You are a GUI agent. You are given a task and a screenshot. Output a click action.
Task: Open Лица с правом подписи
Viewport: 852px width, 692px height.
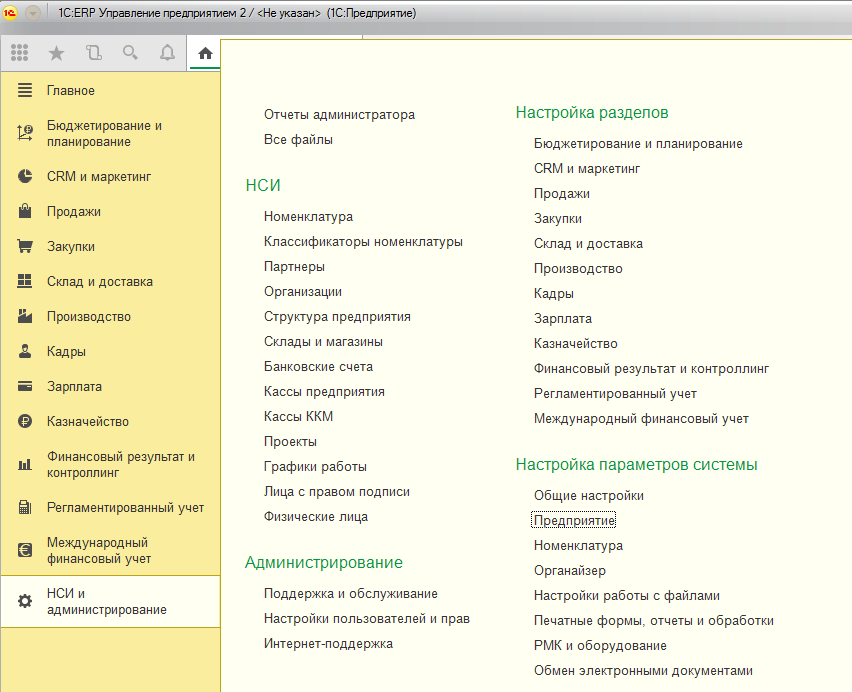tap(337, 492)
